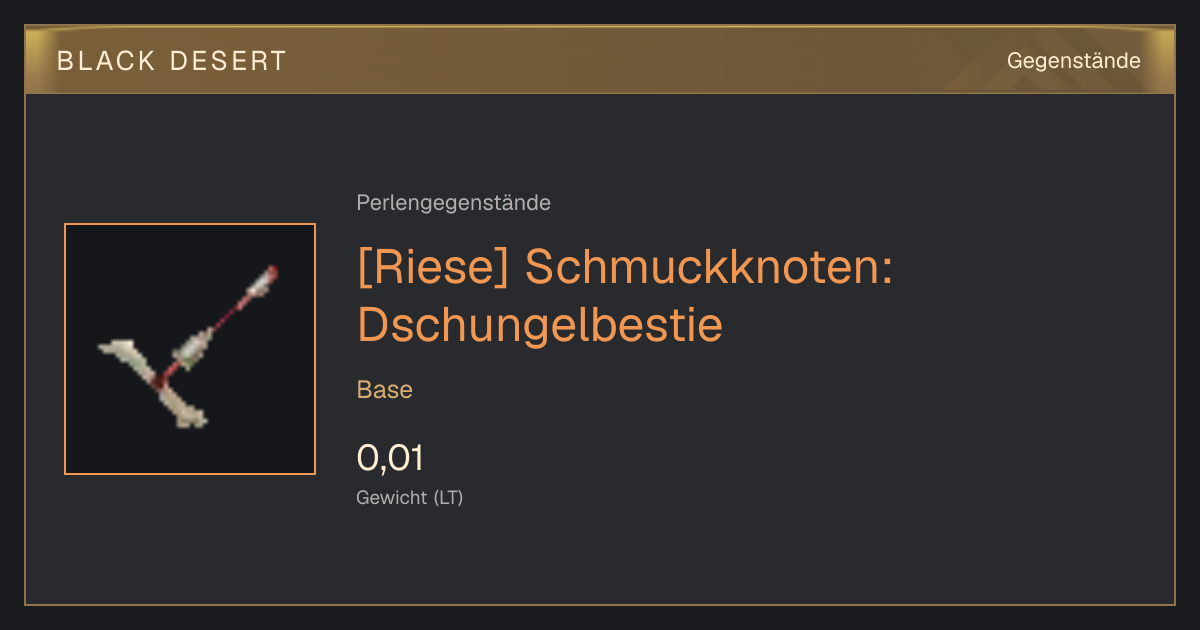Click the 0,01 weight value
This screenshot has width=1200, height=630.
(x=390, y=458)
